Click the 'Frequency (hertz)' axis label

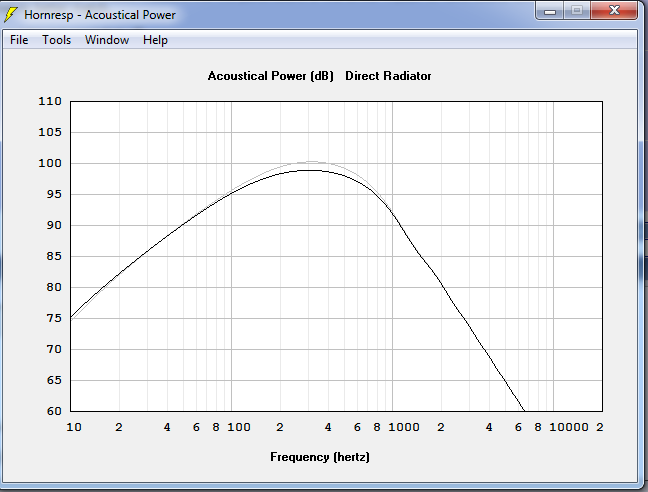tap(320, 457)
